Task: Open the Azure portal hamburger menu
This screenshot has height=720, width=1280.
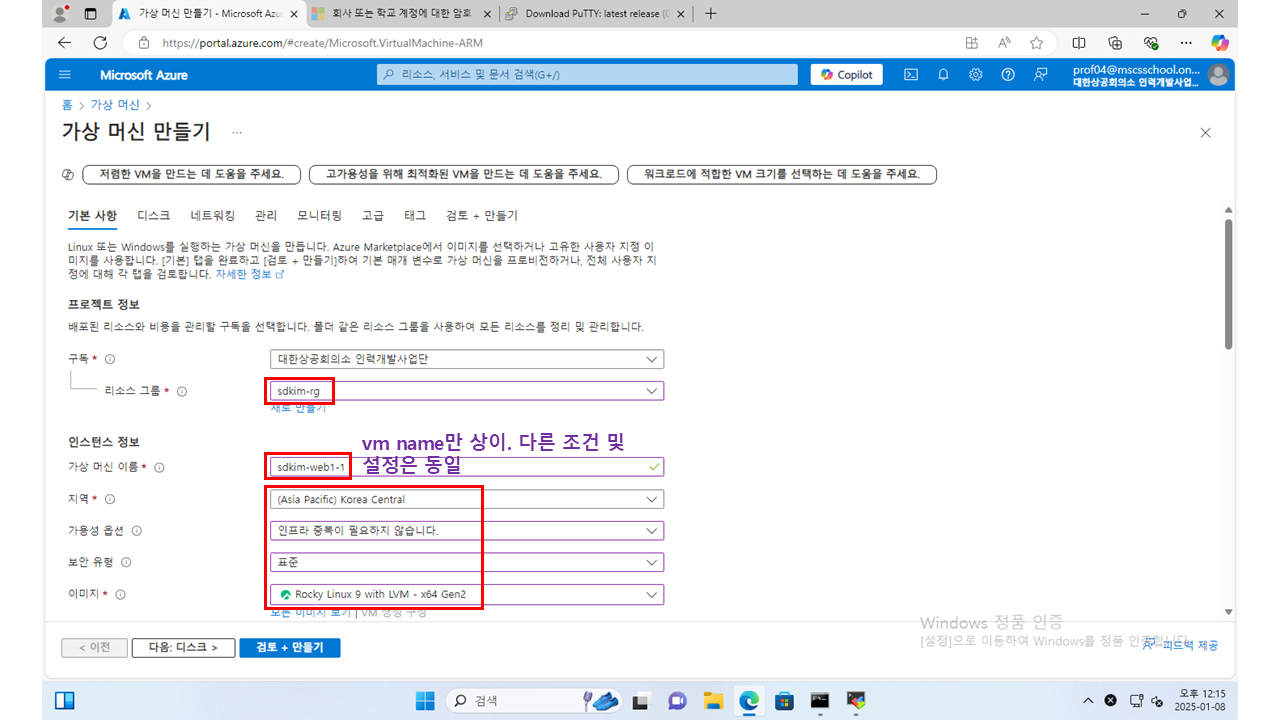Action: coord(65,75)
